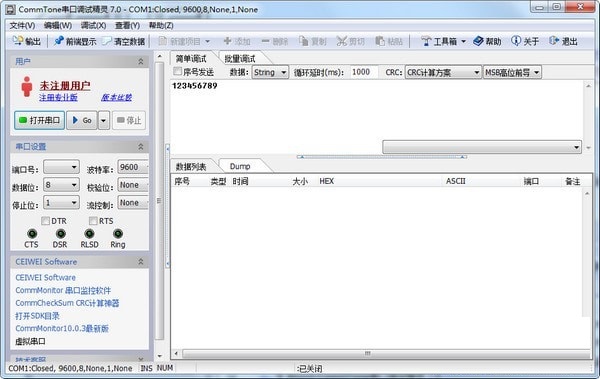This screenshot has width=600, height=379.
Task: Click the 停止 button
Action: (x=129, y=121)
